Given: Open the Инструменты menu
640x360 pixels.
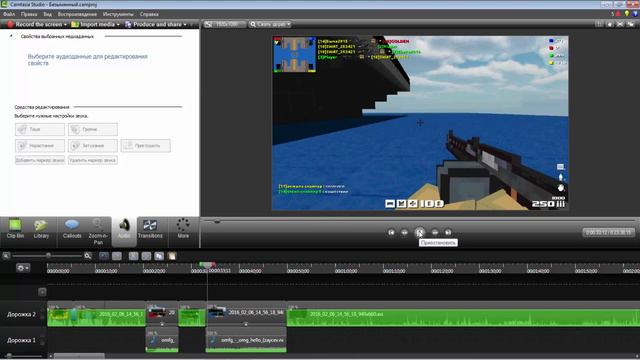Looking at the screenshot, I should [118, 14].
